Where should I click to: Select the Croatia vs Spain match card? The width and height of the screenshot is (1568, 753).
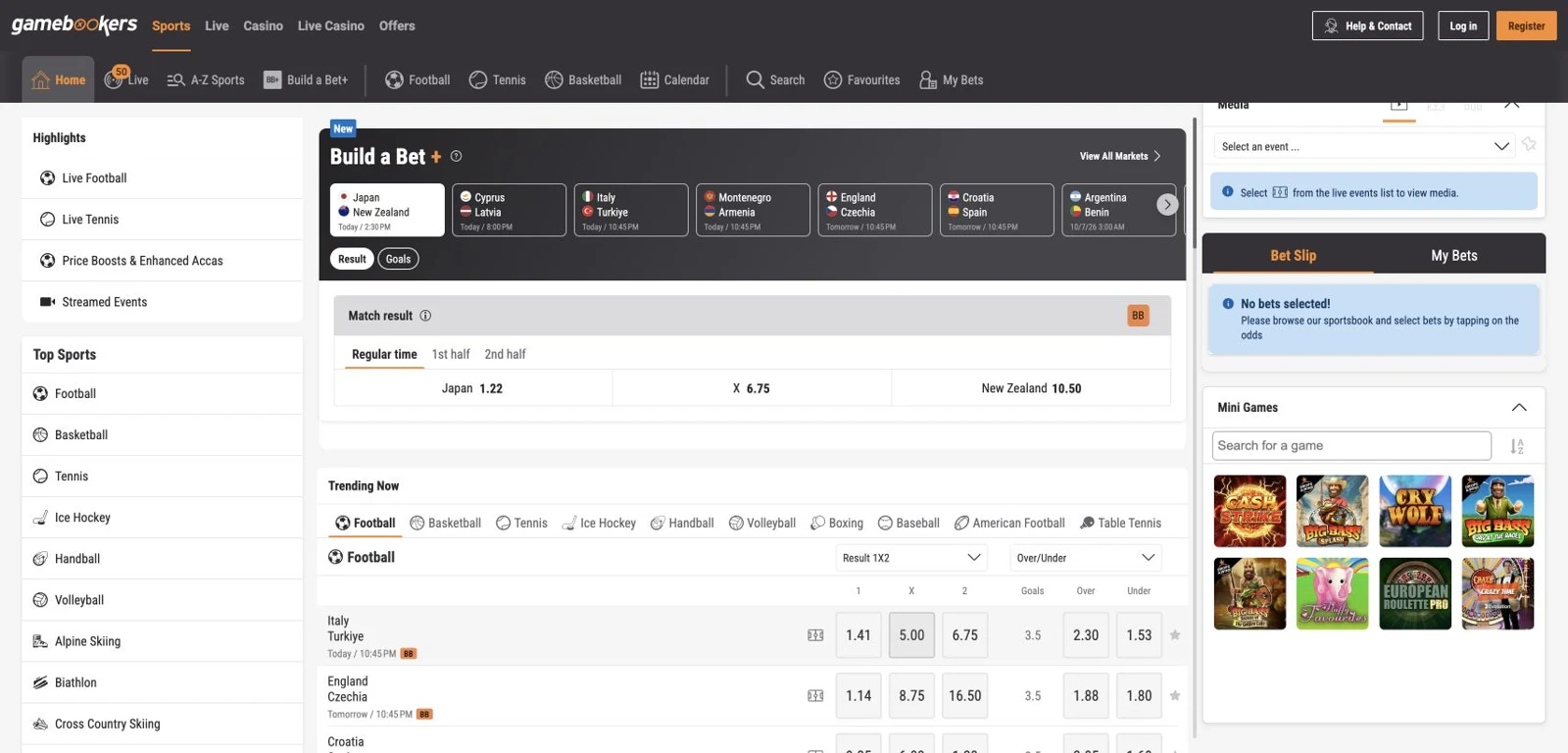(x=997, y=210)
